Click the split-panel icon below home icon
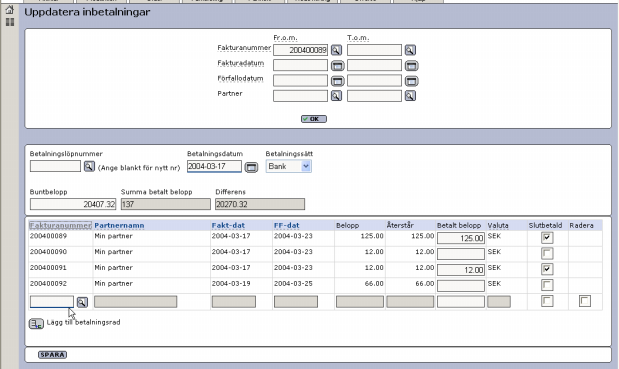 (x=10, y=22)
